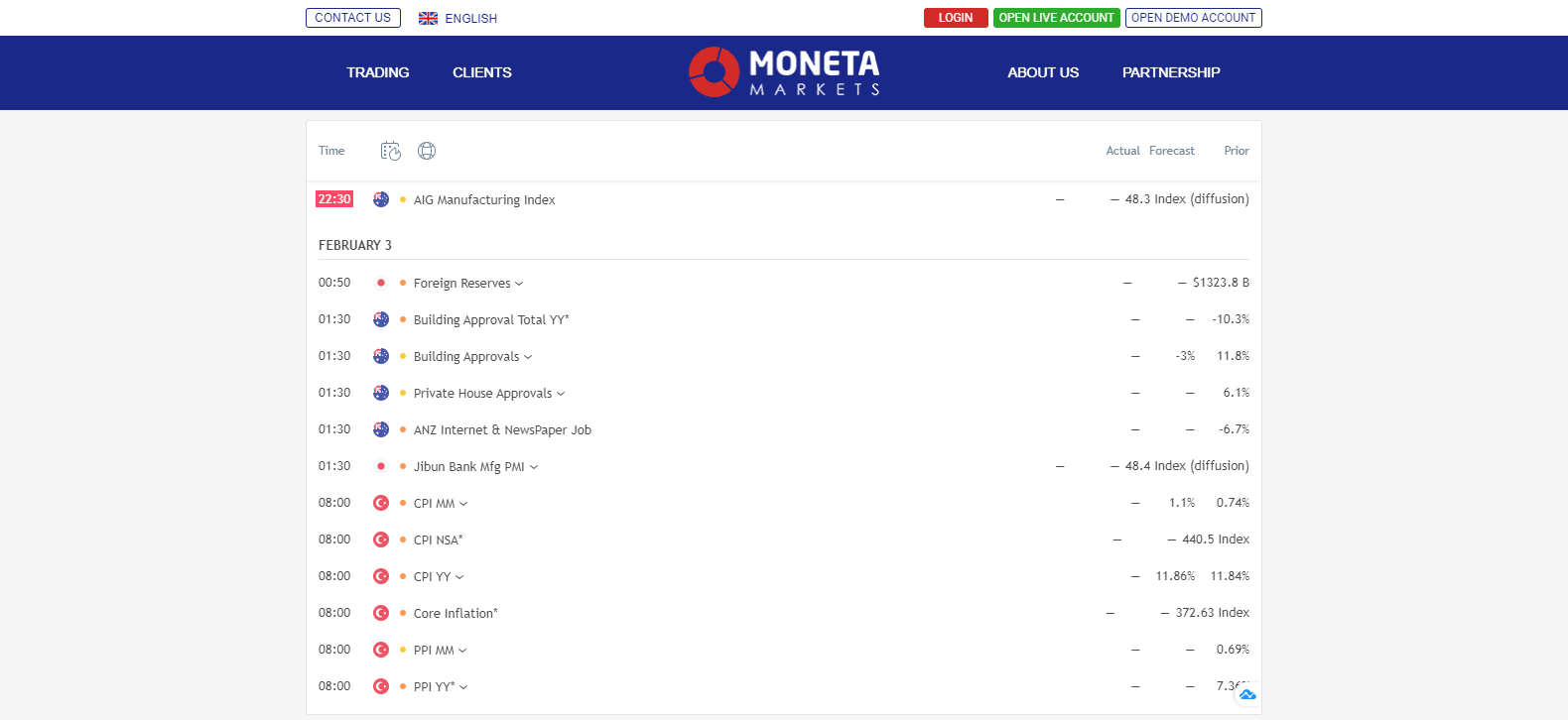Open the PARTNERSHIP menu
Image resolution: width=1568 pixels, height=720 pixels.
1171,71
